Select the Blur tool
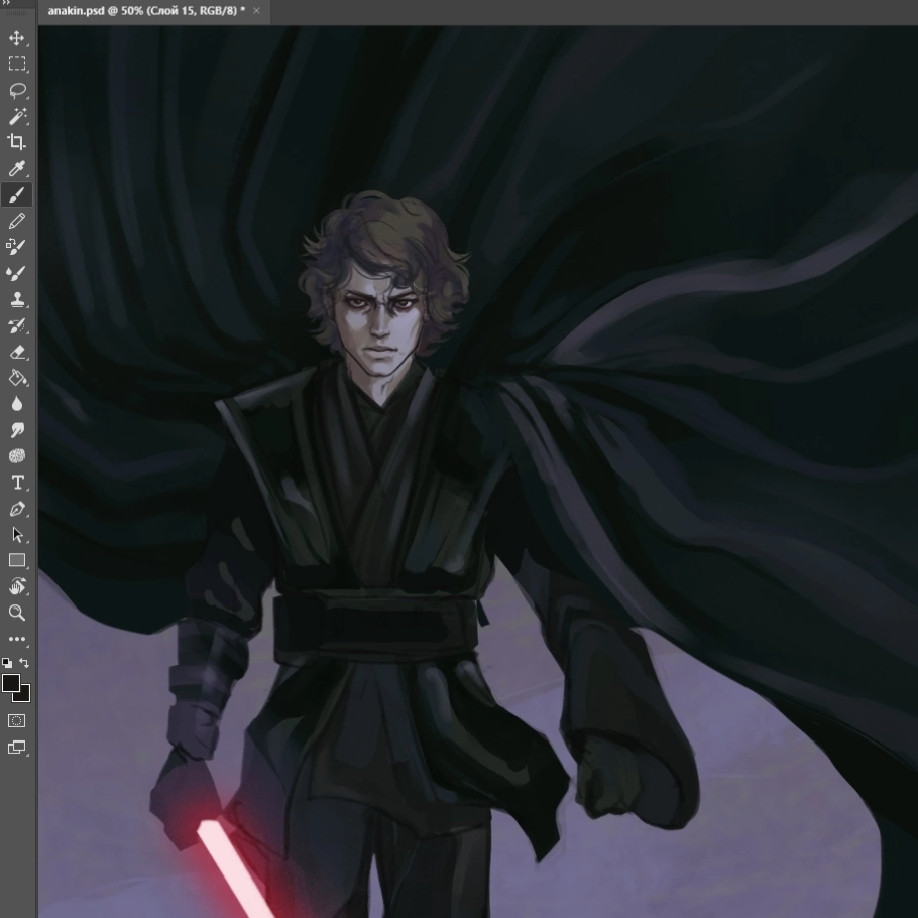This screenshot has width=918, height=918. 16,404
